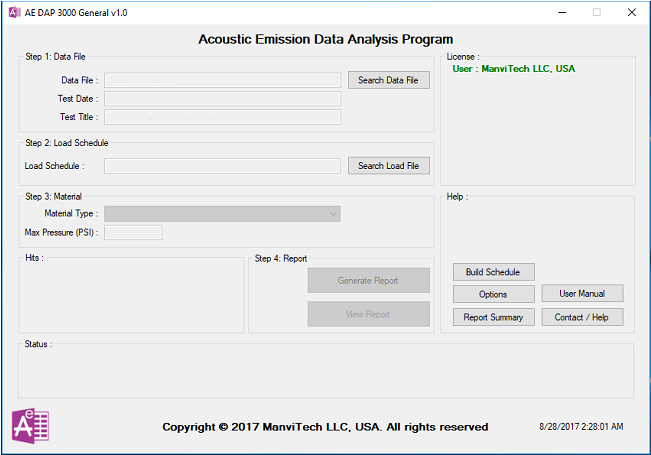Click the date and time 8/28/2017 2:28:01 AM
The image size is (651, 455).
581,426
